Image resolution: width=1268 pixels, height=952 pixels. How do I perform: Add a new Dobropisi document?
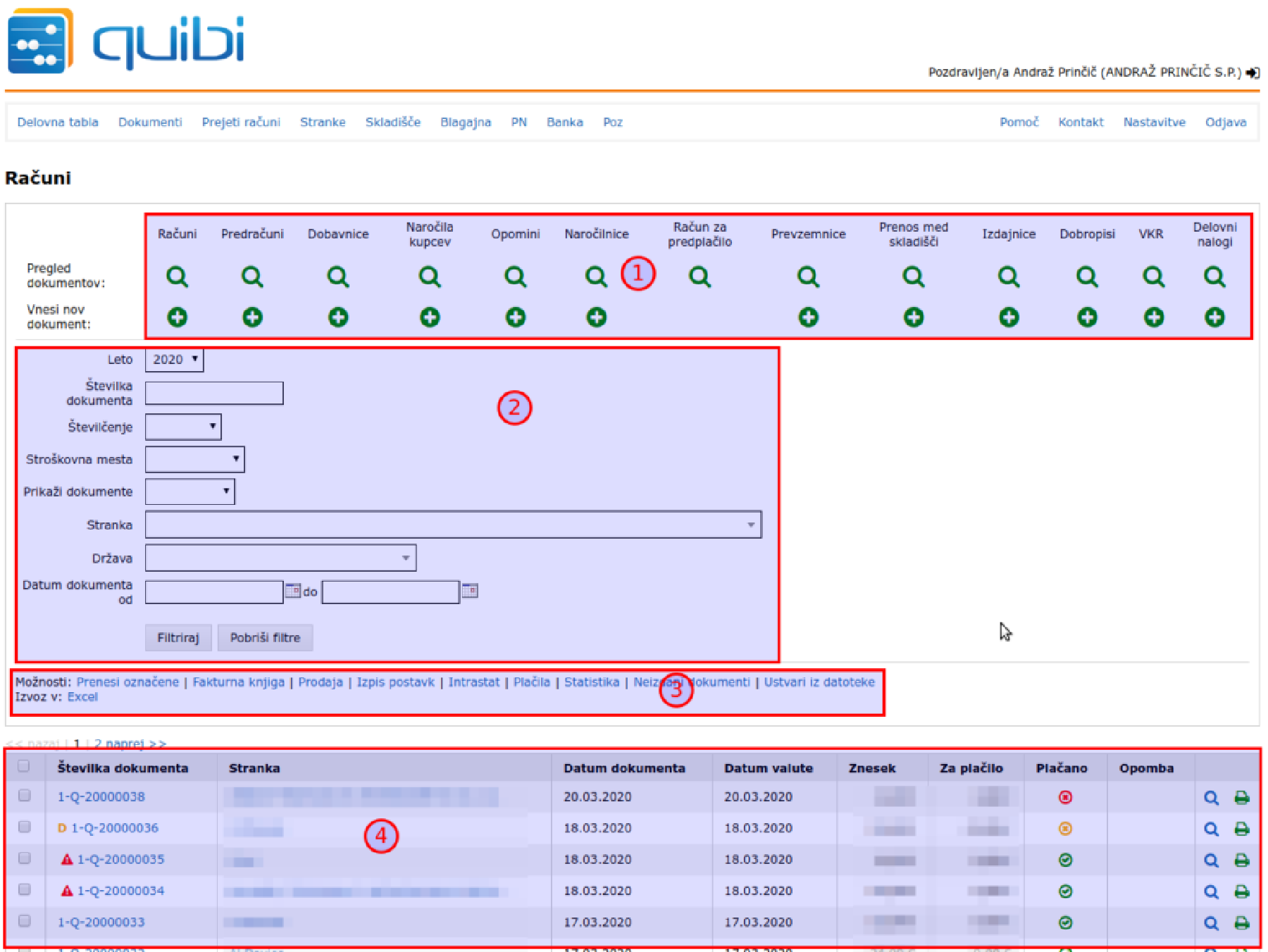pyautogui.click(x=1087, y=318)
